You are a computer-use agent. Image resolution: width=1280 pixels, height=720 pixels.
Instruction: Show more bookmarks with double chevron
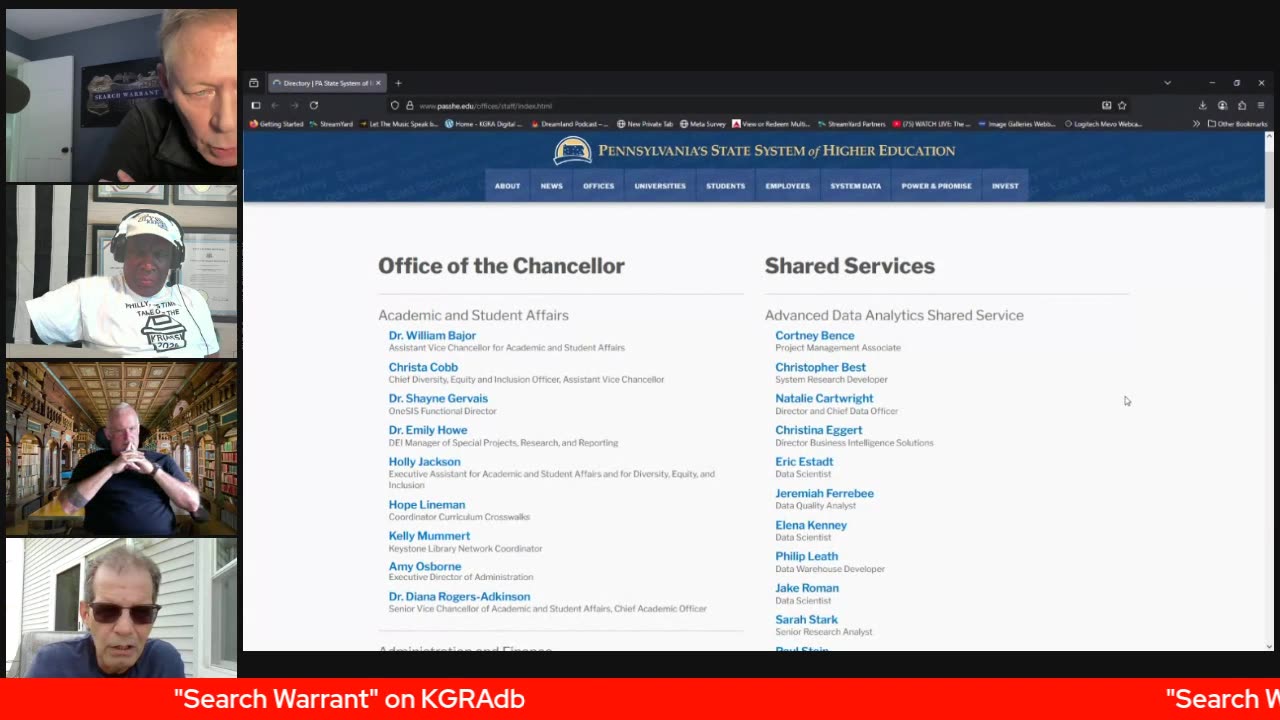click(1196, 124)
